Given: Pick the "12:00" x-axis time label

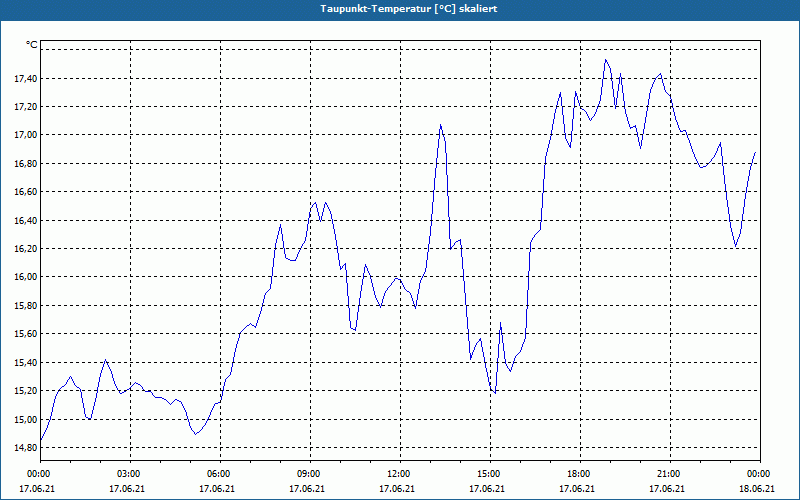Looking at the screenshot, I should click(400, 474).
